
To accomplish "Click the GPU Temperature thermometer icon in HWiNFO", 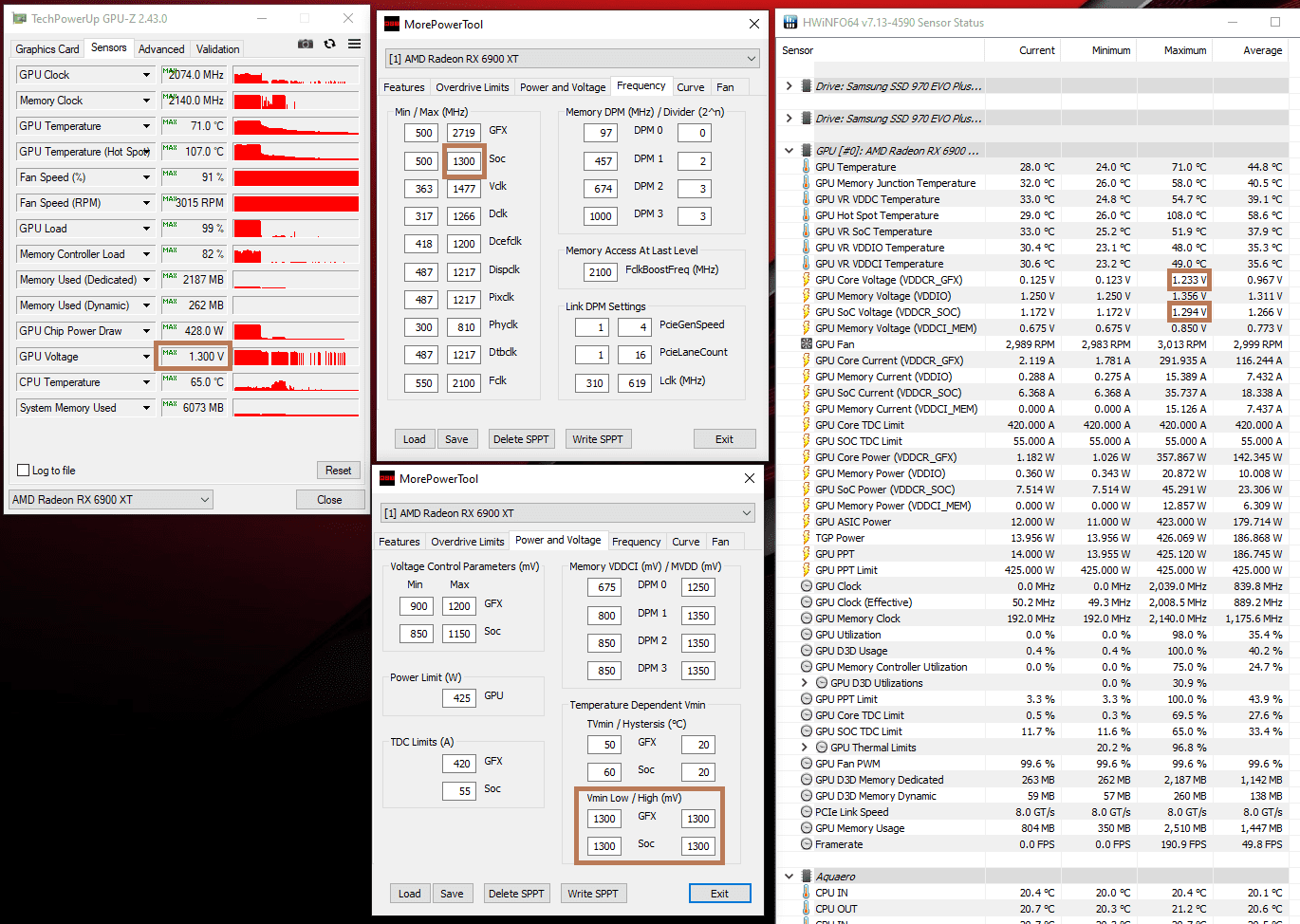I will 807,167.
